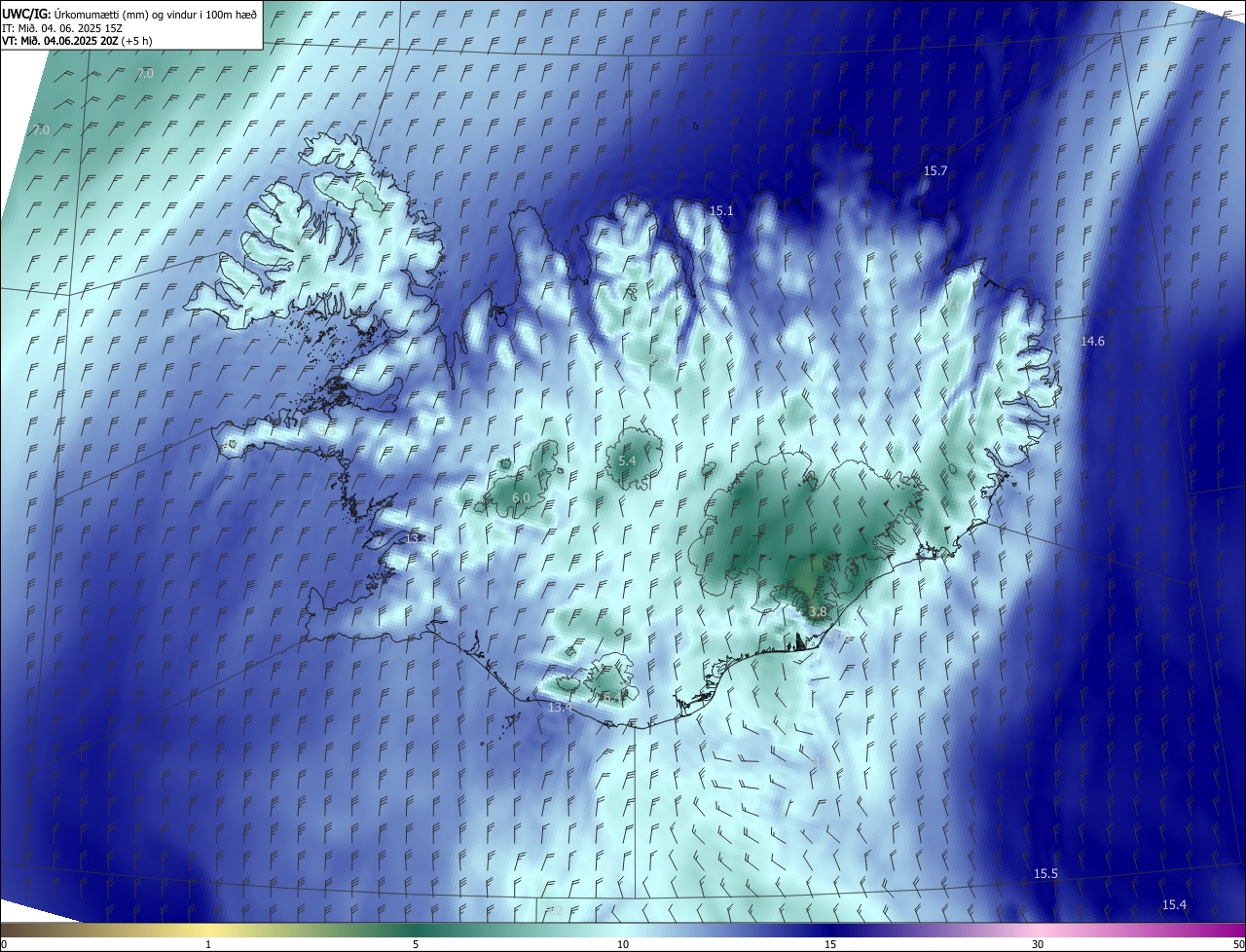The width and height of the screenshot is (1246, 952).
Task: Click the 15.7 value label on map
Action: (x=935, y=171)
